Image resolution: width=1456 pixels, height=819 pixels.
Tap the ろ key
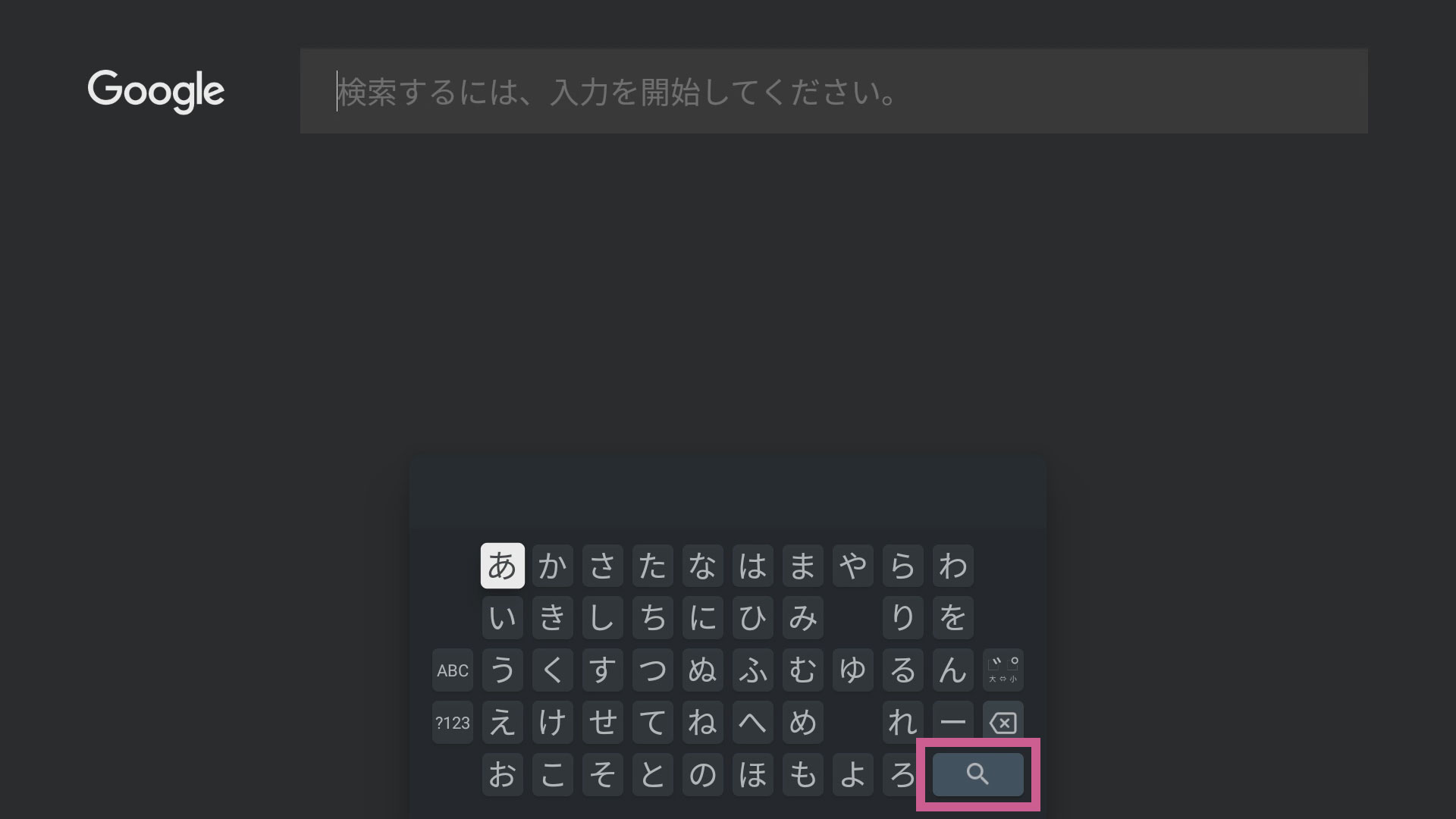point(902,774)
